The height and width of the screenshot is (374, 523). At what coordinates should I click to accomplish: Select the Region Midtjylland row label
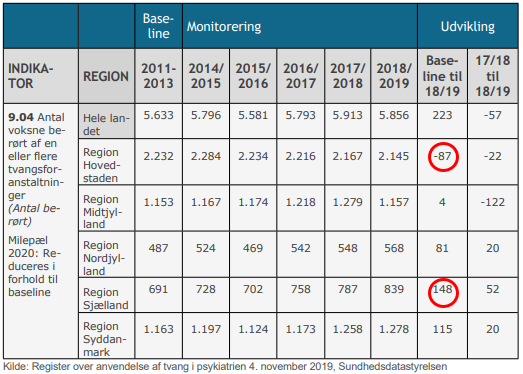(x=106, y=208)
